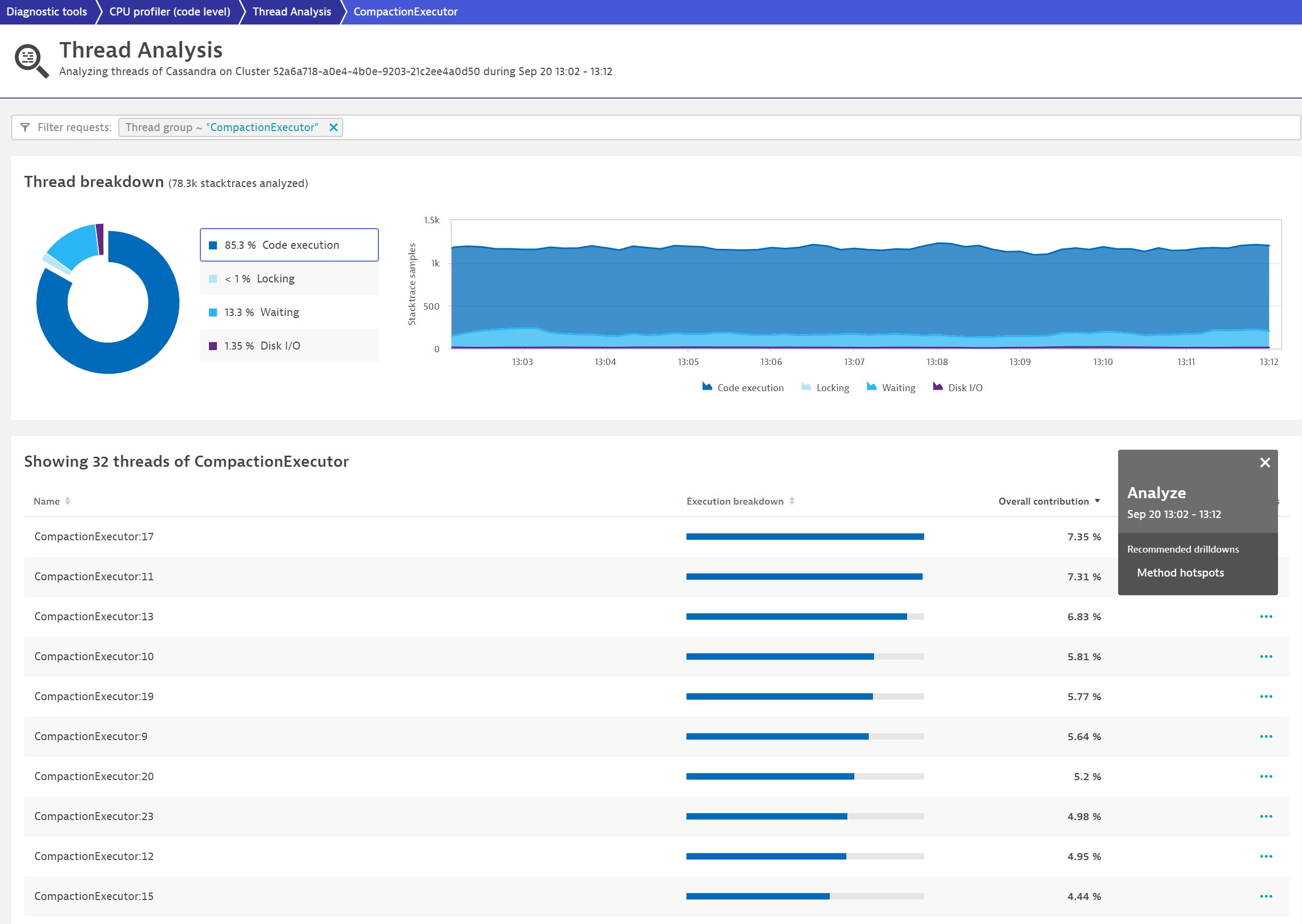Select the CompactionExecutor:20 thread name
Viewport: 1302px width, 924px height.
94,776
